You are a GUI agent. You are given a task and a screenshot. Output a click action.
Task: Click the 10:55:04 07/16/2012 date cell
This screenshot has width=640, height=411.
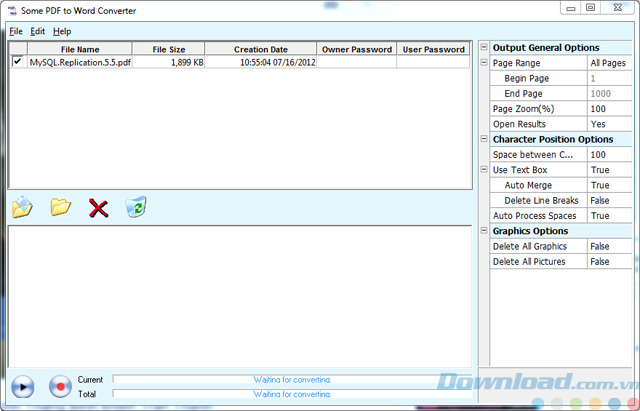click(x=261, y=62)
